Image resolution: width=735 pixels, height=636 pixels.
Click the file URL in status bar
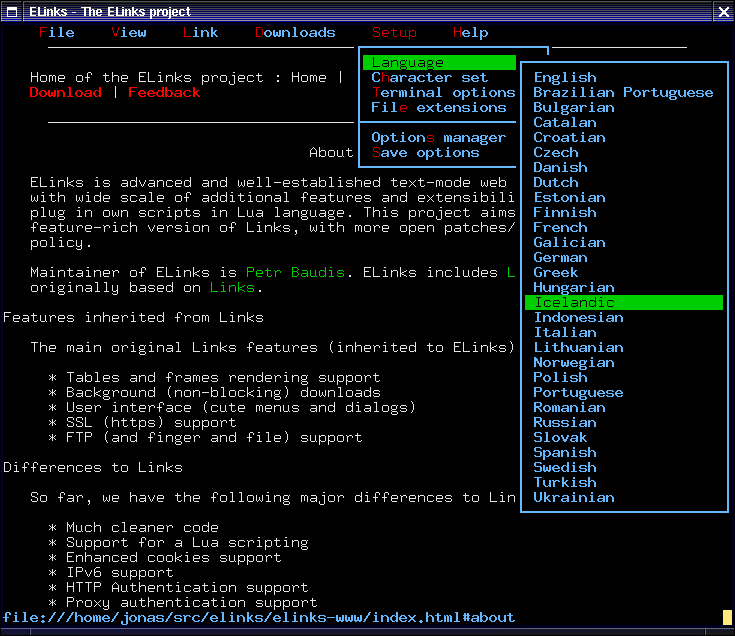click(259, 617)
